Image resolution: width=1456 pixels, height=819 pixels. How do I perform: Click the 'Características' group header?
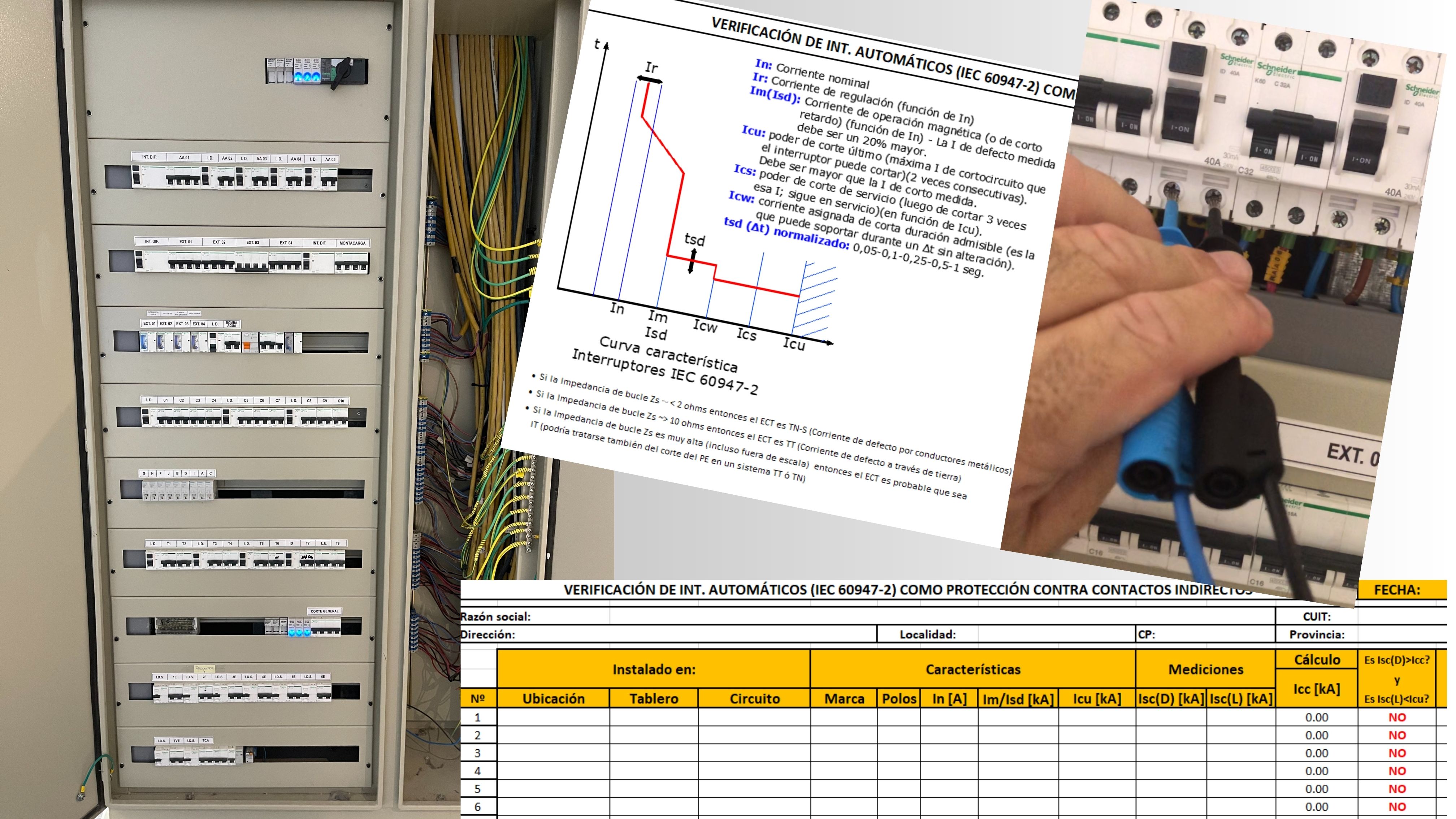(973, 670)
